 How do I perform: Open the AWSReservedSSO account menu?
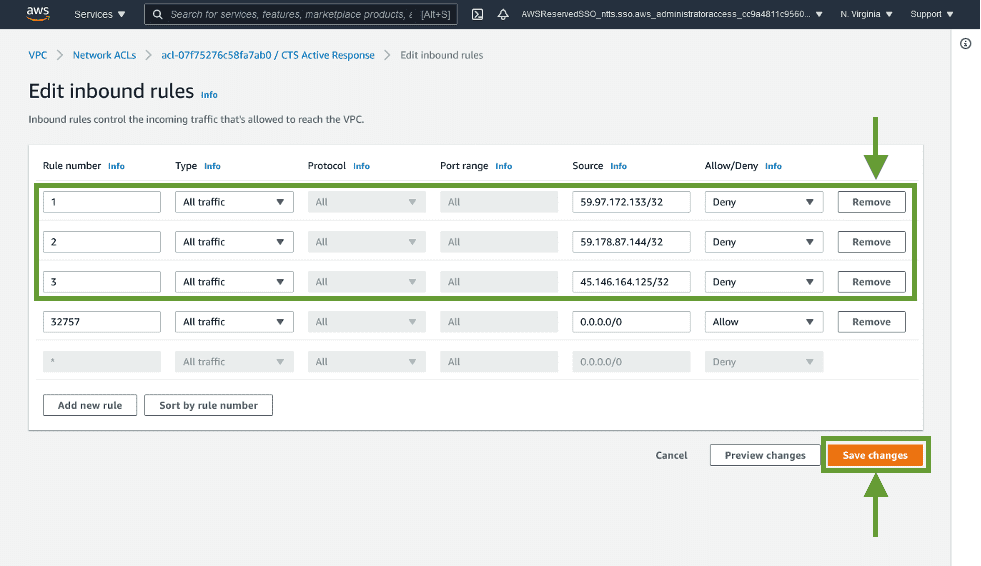pyautogui.click(x=671, y=14)
